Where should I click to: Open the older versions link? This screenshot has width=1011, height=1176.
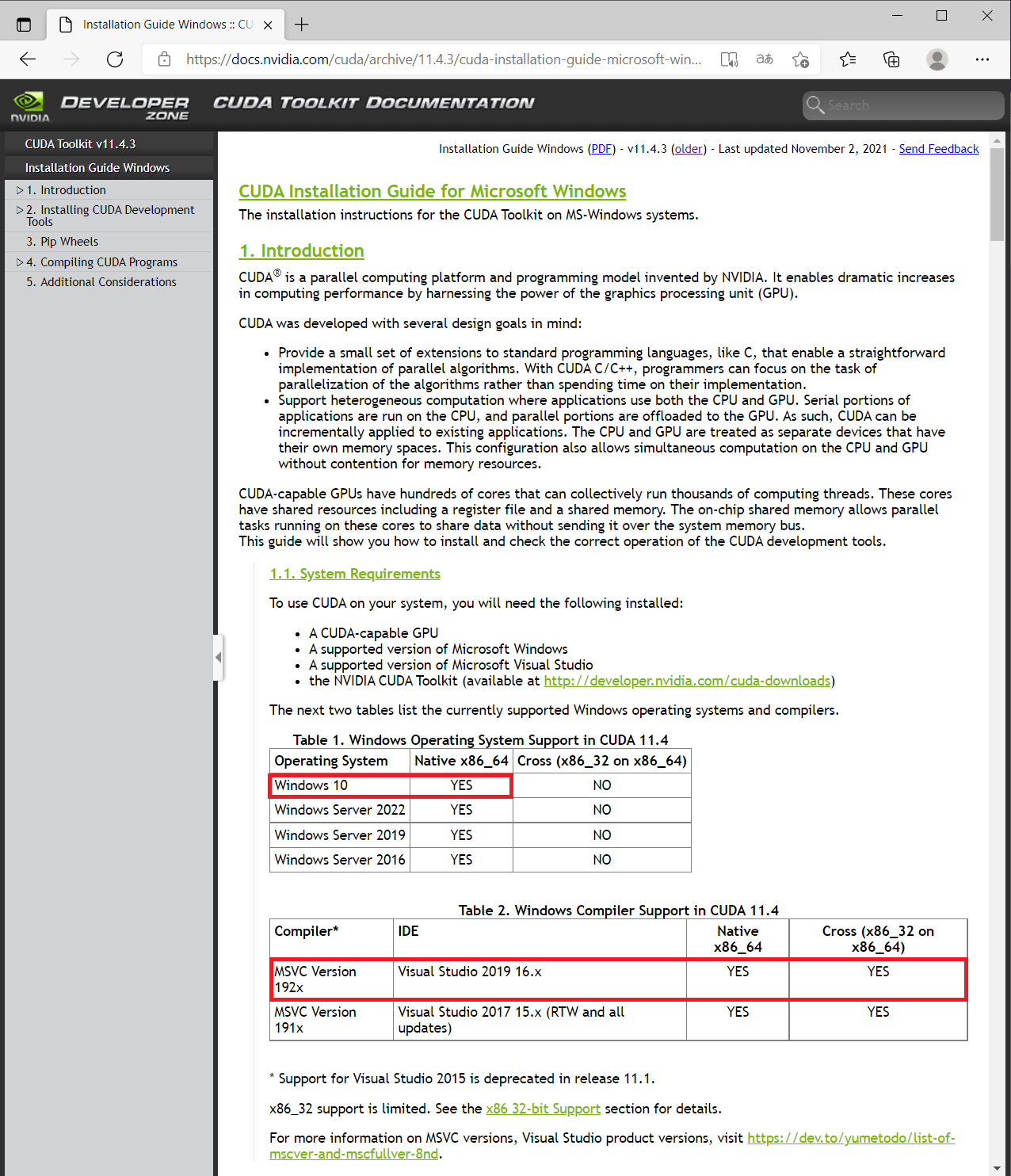pyautogui.click(x=689, y=149)
